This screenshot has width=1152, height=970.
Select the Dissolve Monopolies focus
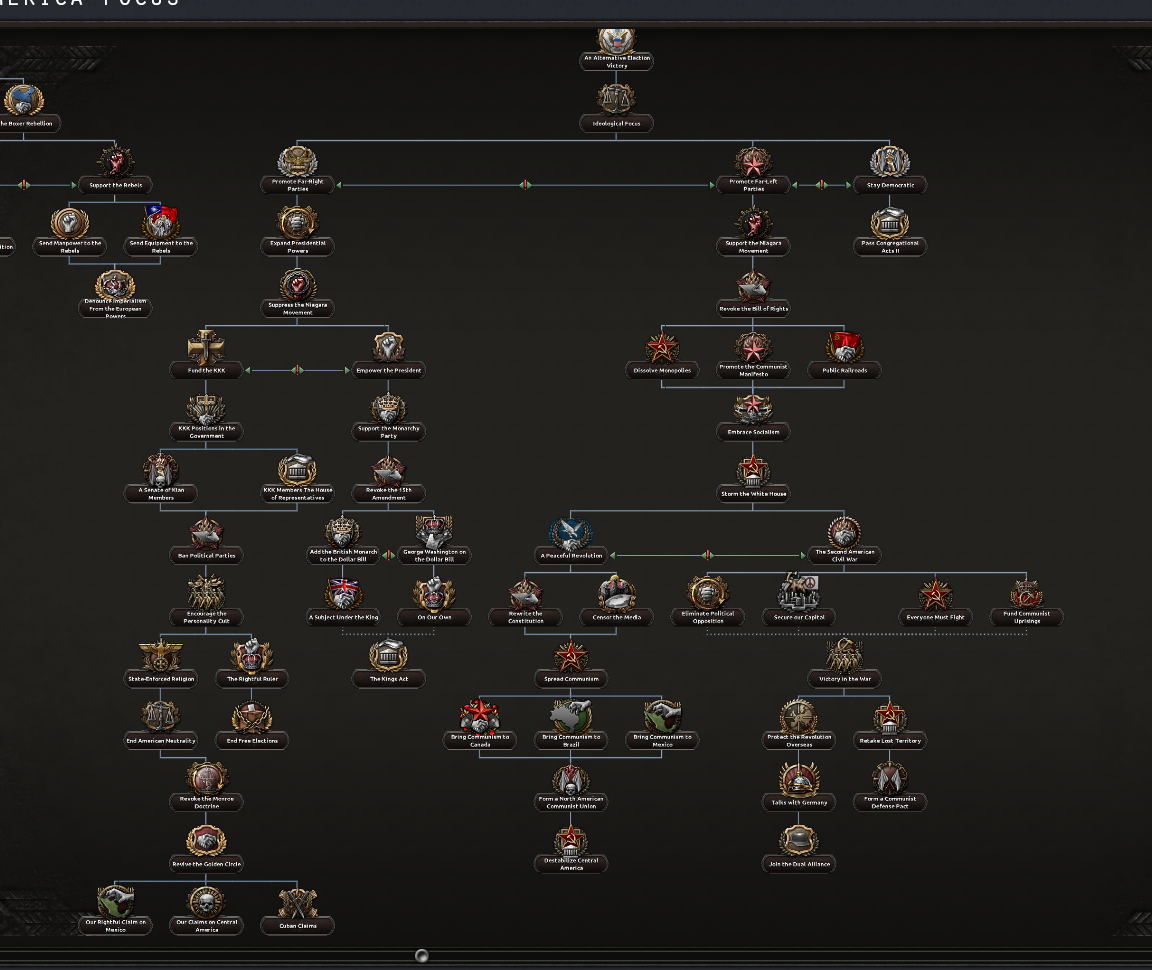tap(662, 356)
